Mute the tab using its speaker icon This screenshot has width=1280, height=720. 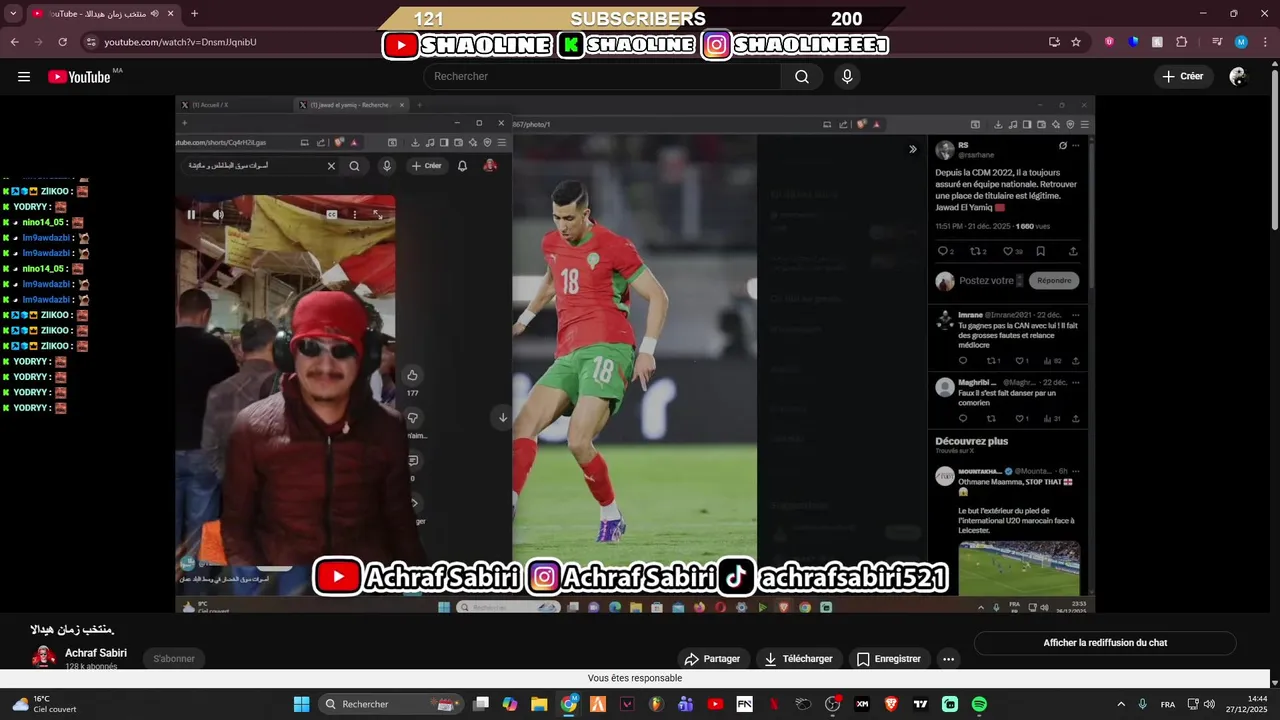coord(154,14)
